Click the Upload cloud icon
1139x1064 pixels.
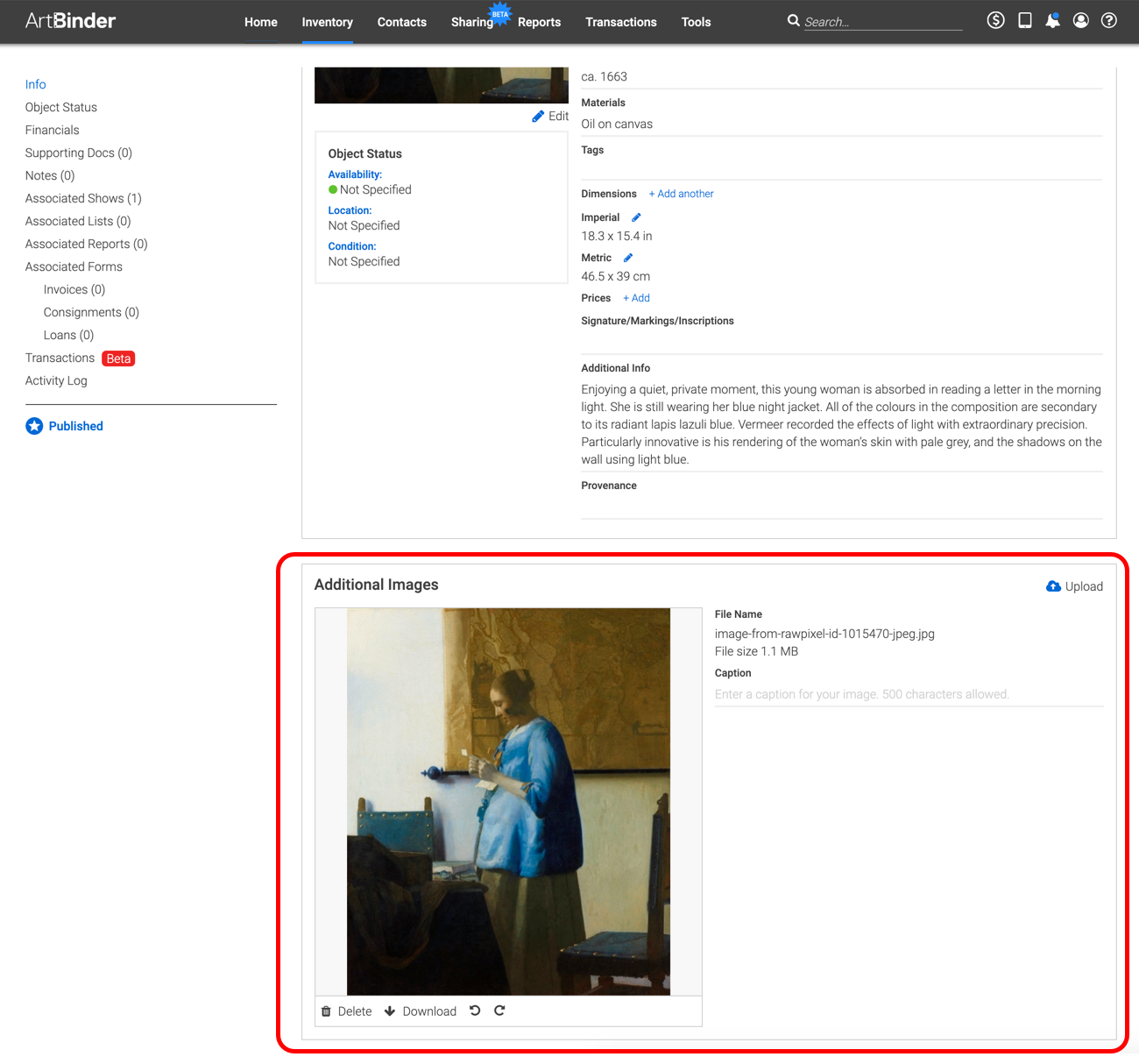pos(1053,586)
